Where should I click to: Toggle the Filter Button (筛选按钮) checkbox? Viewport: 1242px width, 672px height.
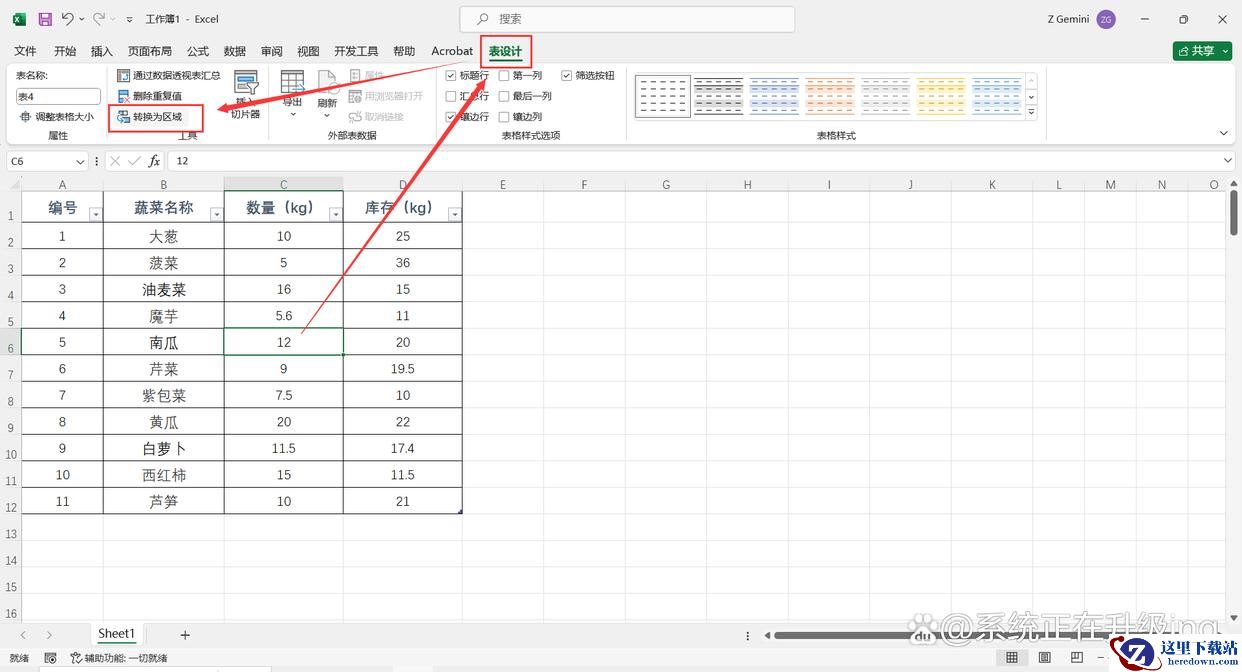point(567,75)
